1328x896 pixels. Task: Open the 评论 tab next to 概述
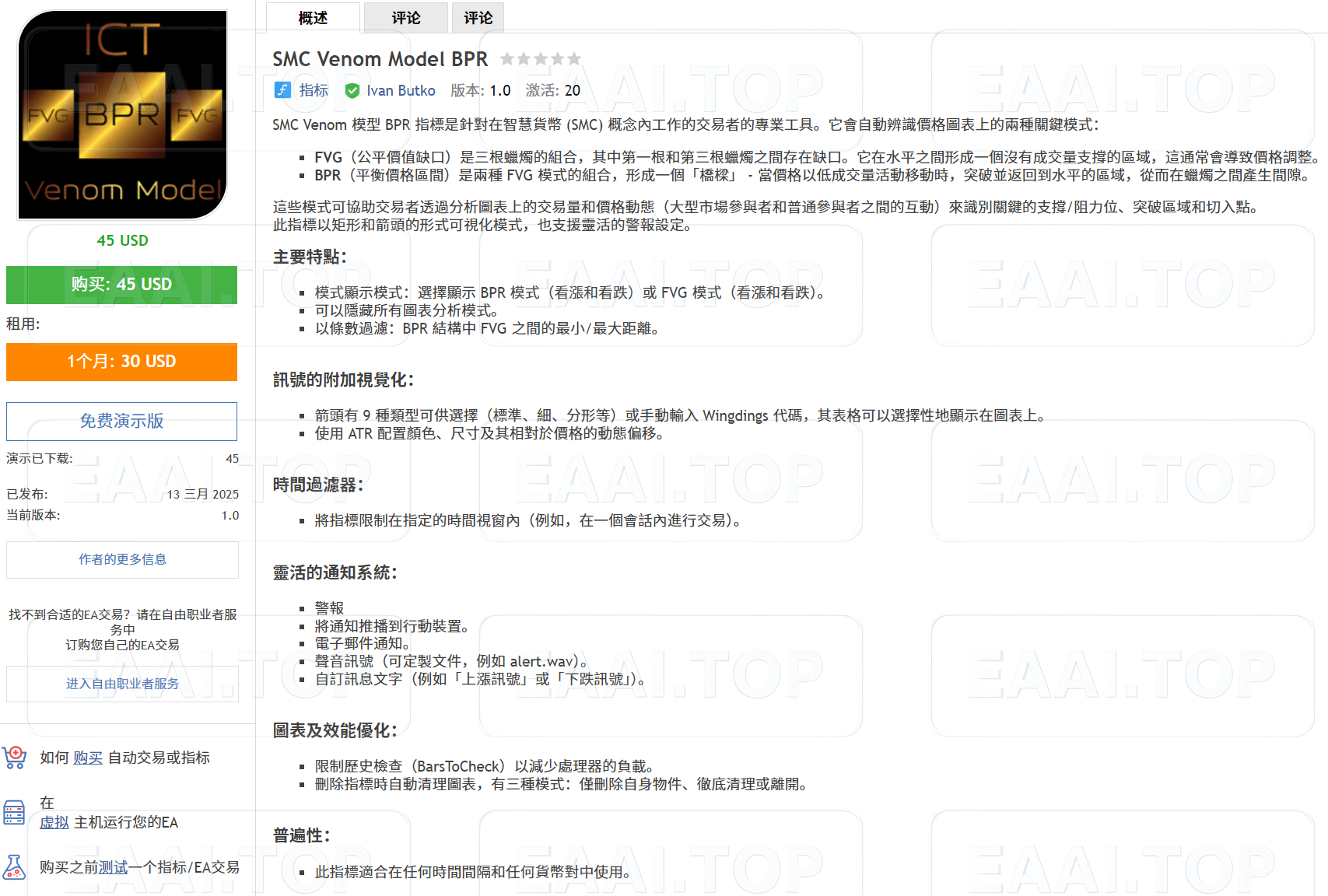(405, 18)
